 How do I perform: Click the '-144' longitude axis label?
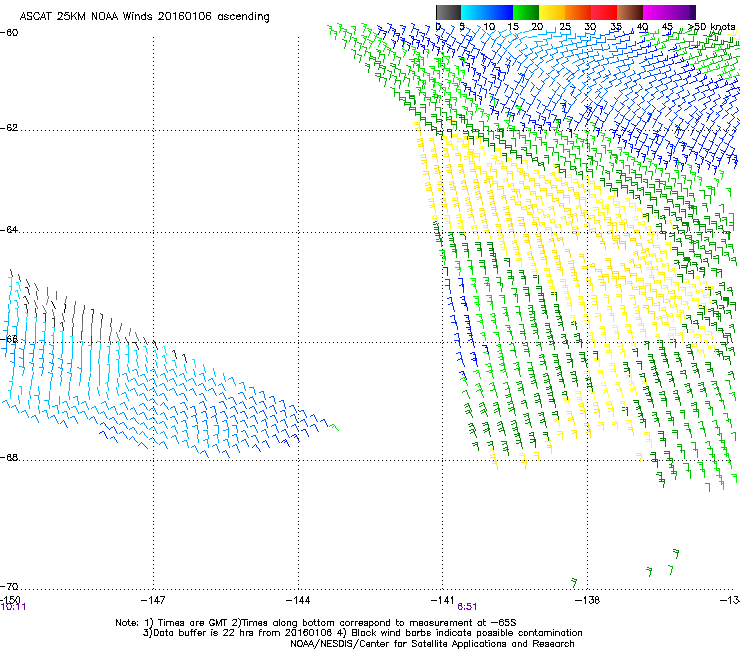(x=298, y=600)
